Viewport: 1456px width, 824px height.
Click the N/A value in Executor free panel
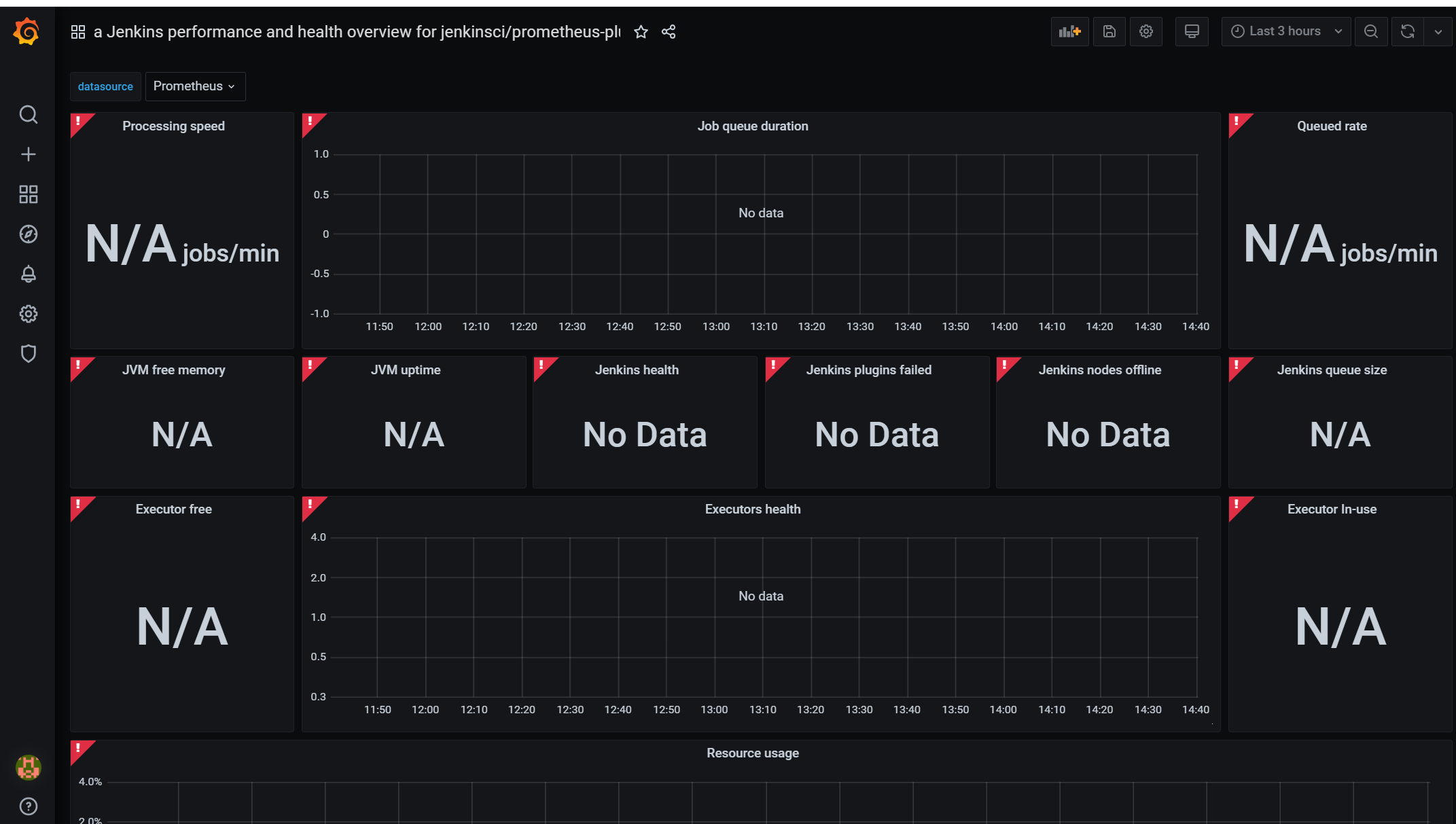[182, 627]
